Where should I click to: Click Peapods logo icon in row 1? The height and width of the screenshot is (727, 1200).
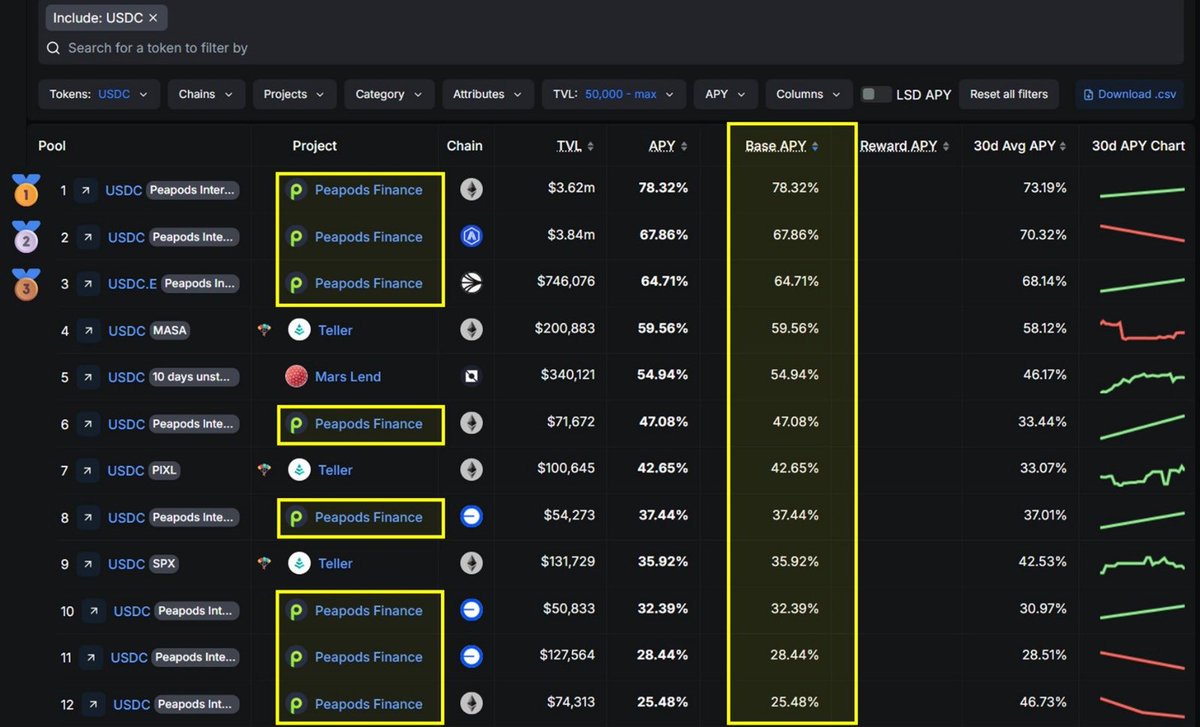pyautogui.click(x=296, y=190)
